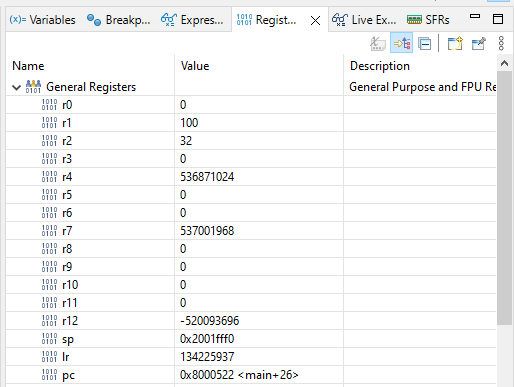Minimize the debug view panel
514x387 pixels.
pyautogui.click(x=475, y=16)
